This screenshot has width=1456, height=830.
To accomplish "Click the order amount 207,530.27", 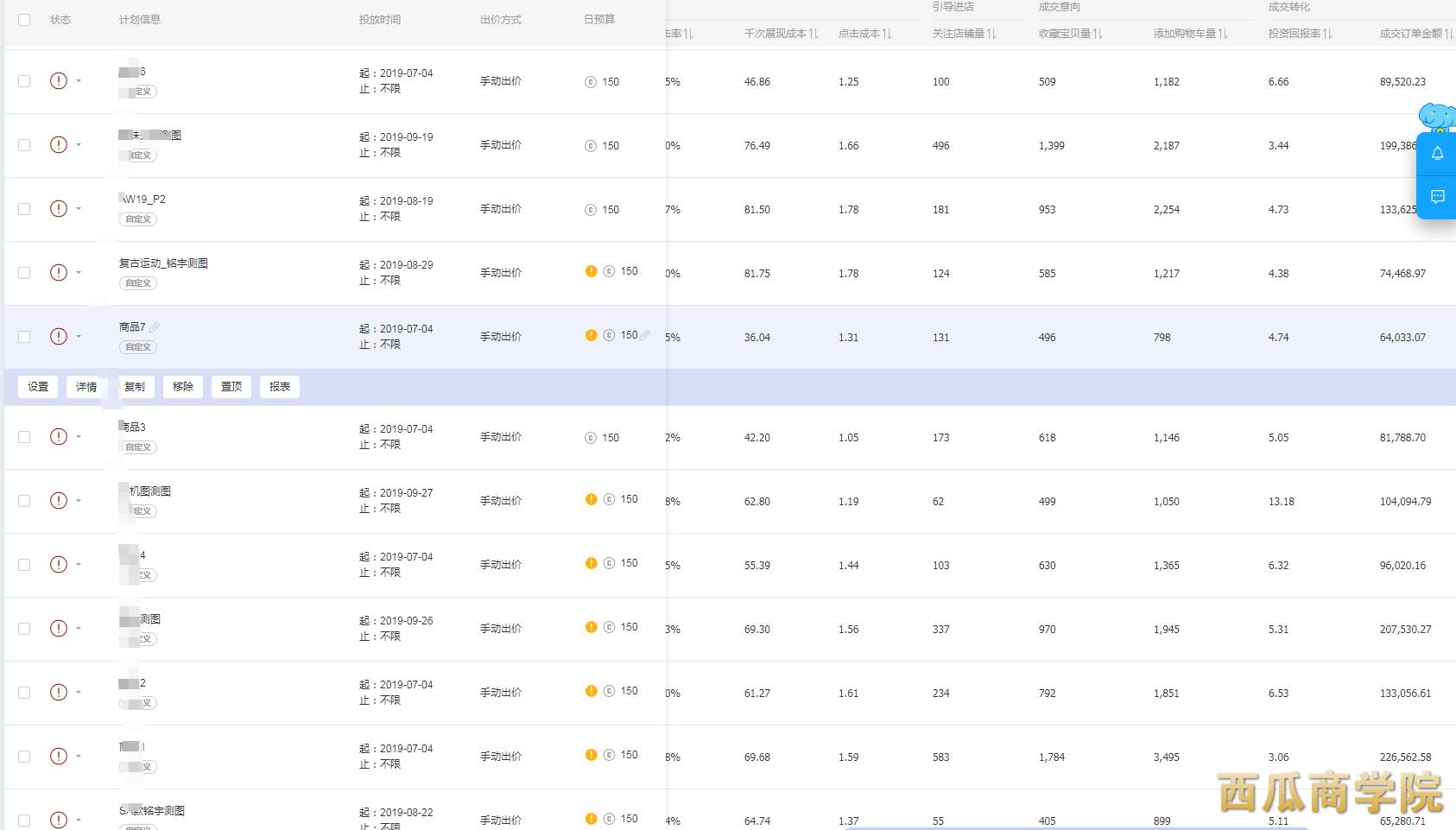I will pyautogui.click(x=1405, y=630).
